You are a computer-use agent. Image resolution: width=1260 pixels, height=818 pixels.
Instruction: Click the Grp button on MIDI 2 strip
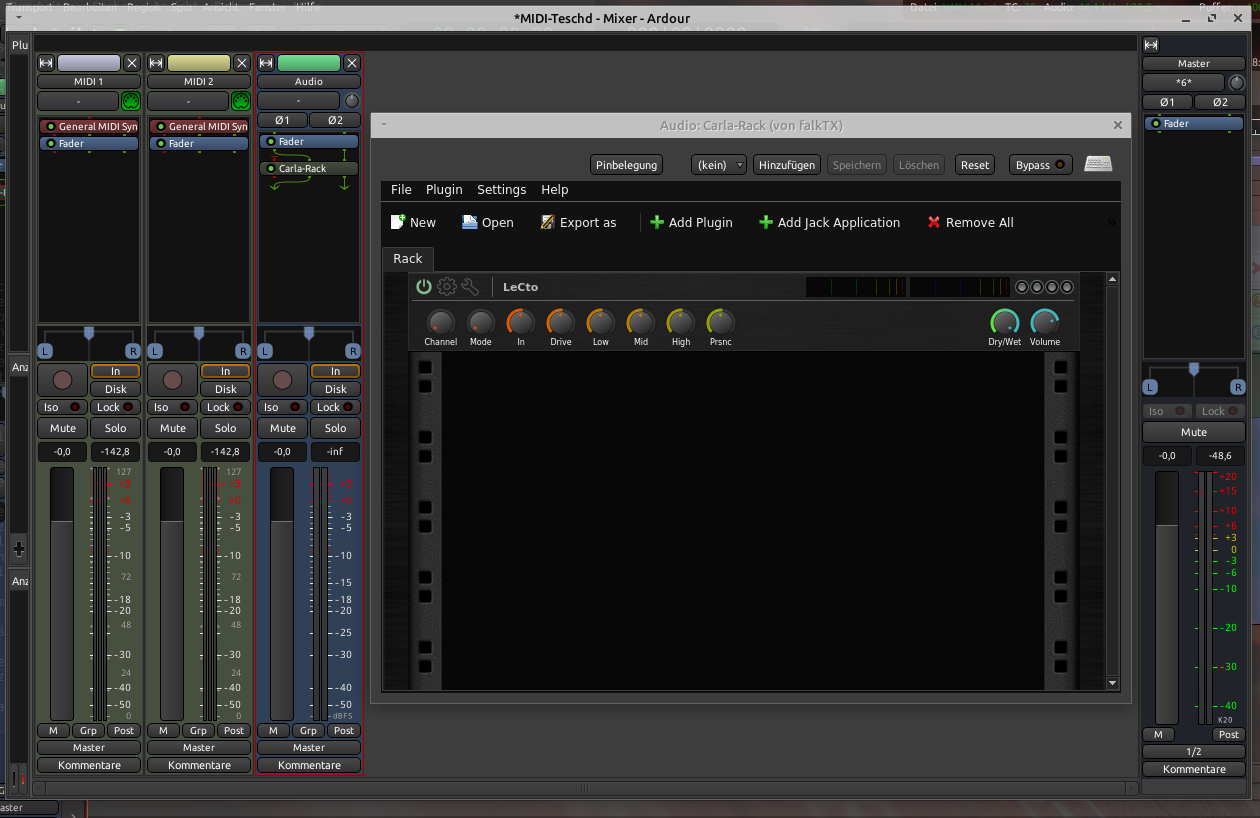click(198, 731)
